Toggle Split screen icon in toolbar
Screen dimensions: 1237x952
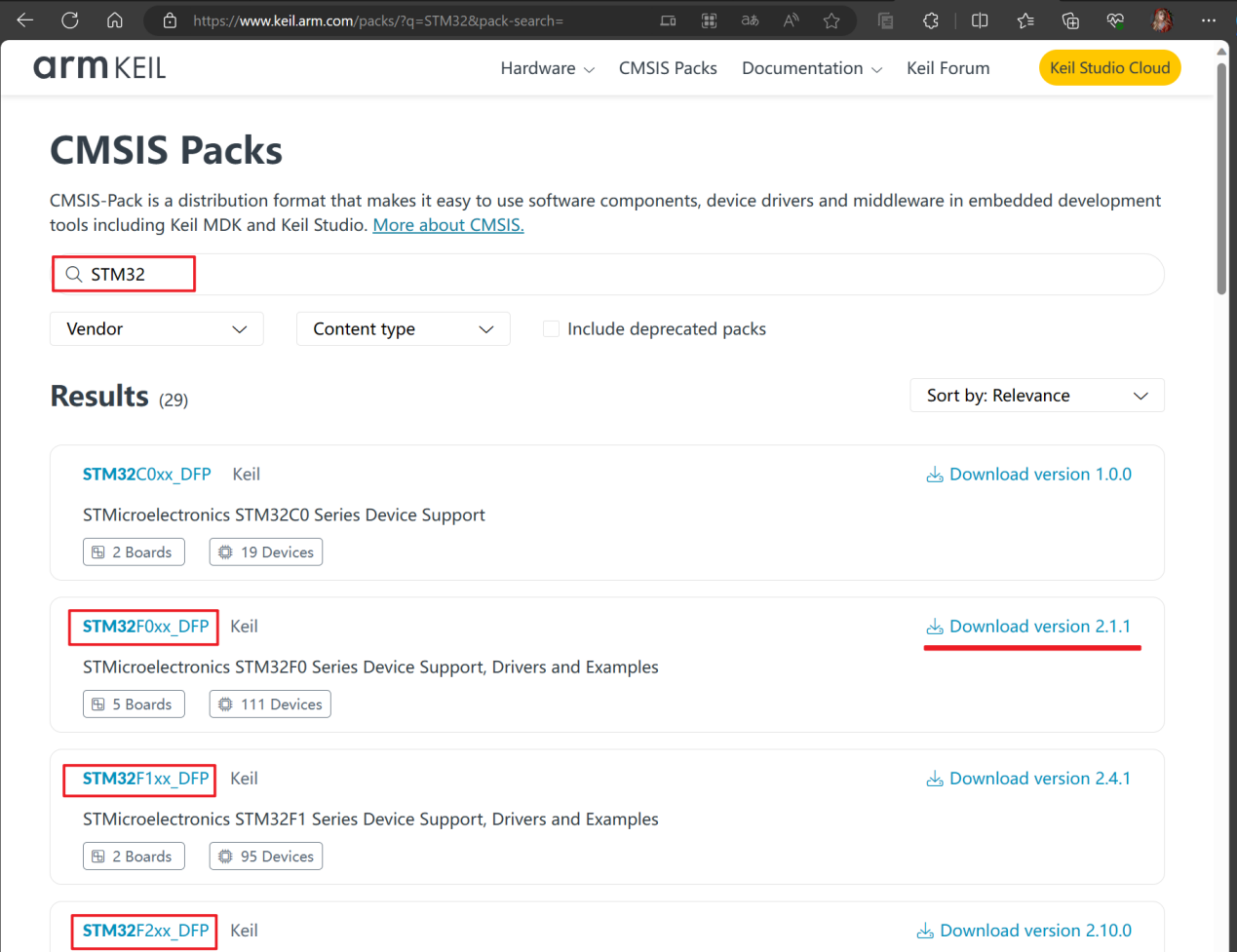tap(980, 20)
